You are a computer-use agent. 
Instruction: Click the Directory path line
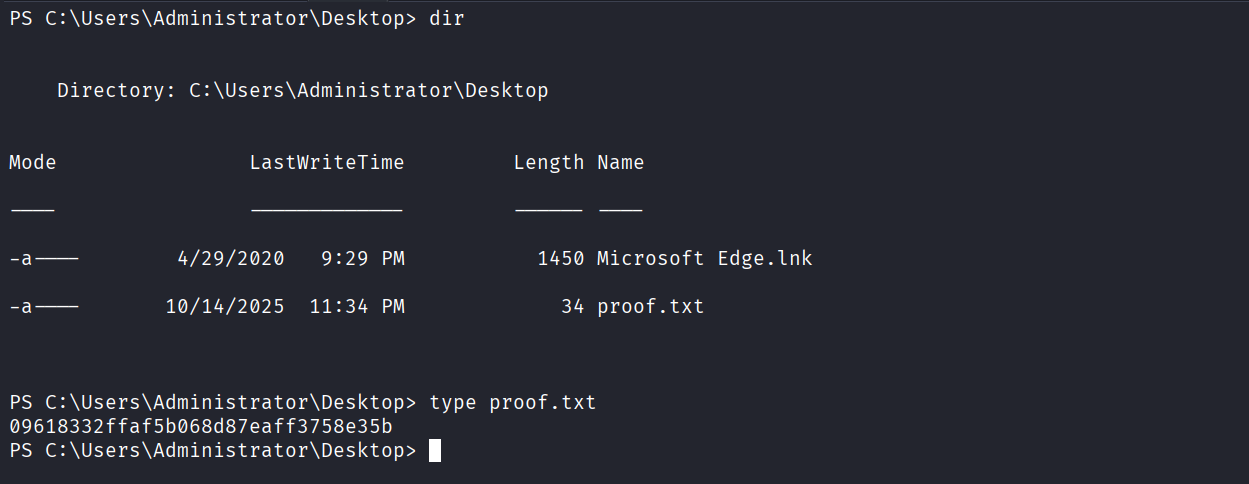pos(302,91)
